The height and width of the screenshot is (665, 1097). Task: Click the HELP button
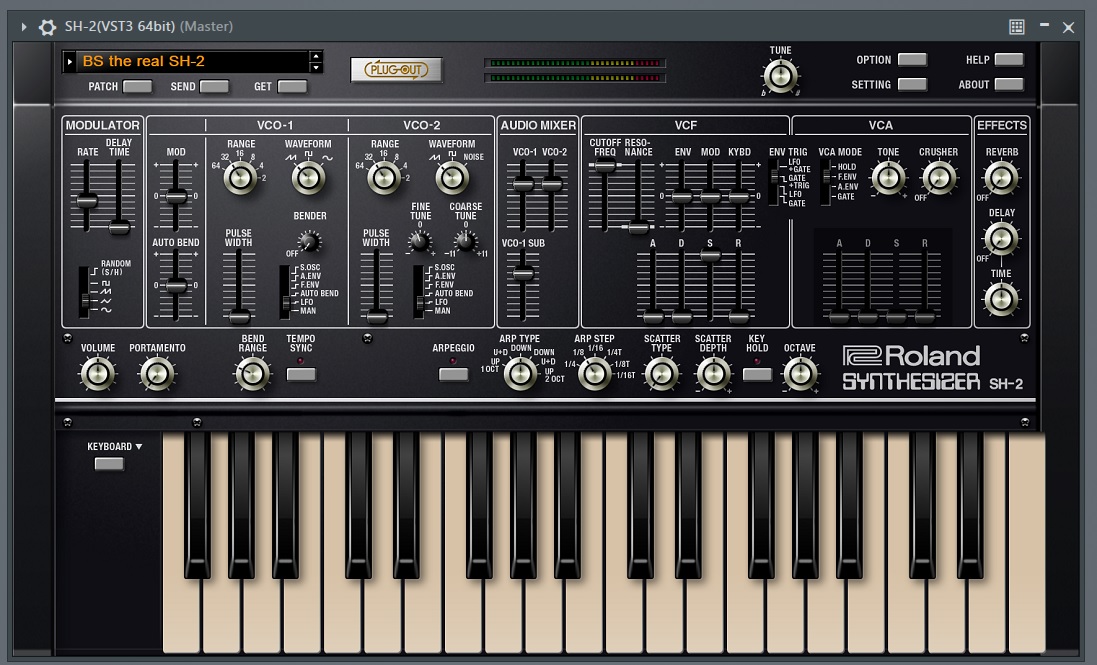click(1009, 60)
